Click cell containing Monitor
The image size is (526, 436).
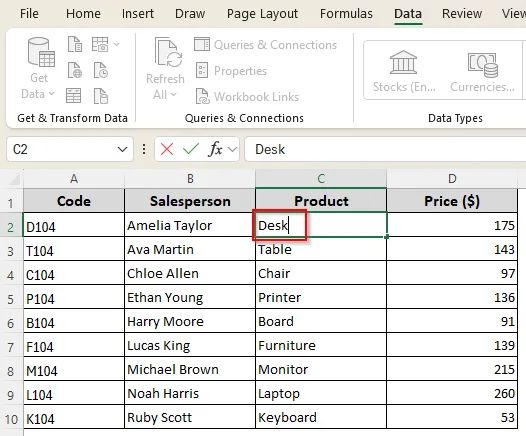321,369
